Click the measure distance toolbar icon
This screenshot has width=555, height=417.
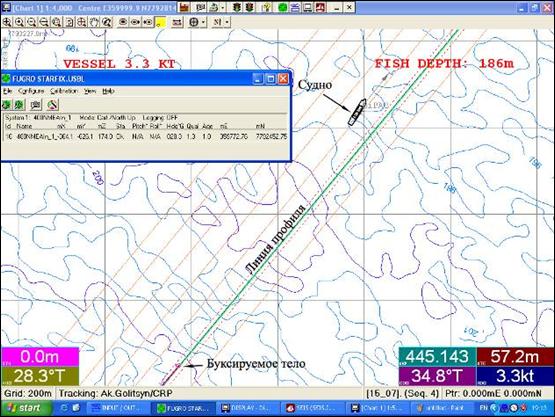pyautogui.click(x=177, y=22)
